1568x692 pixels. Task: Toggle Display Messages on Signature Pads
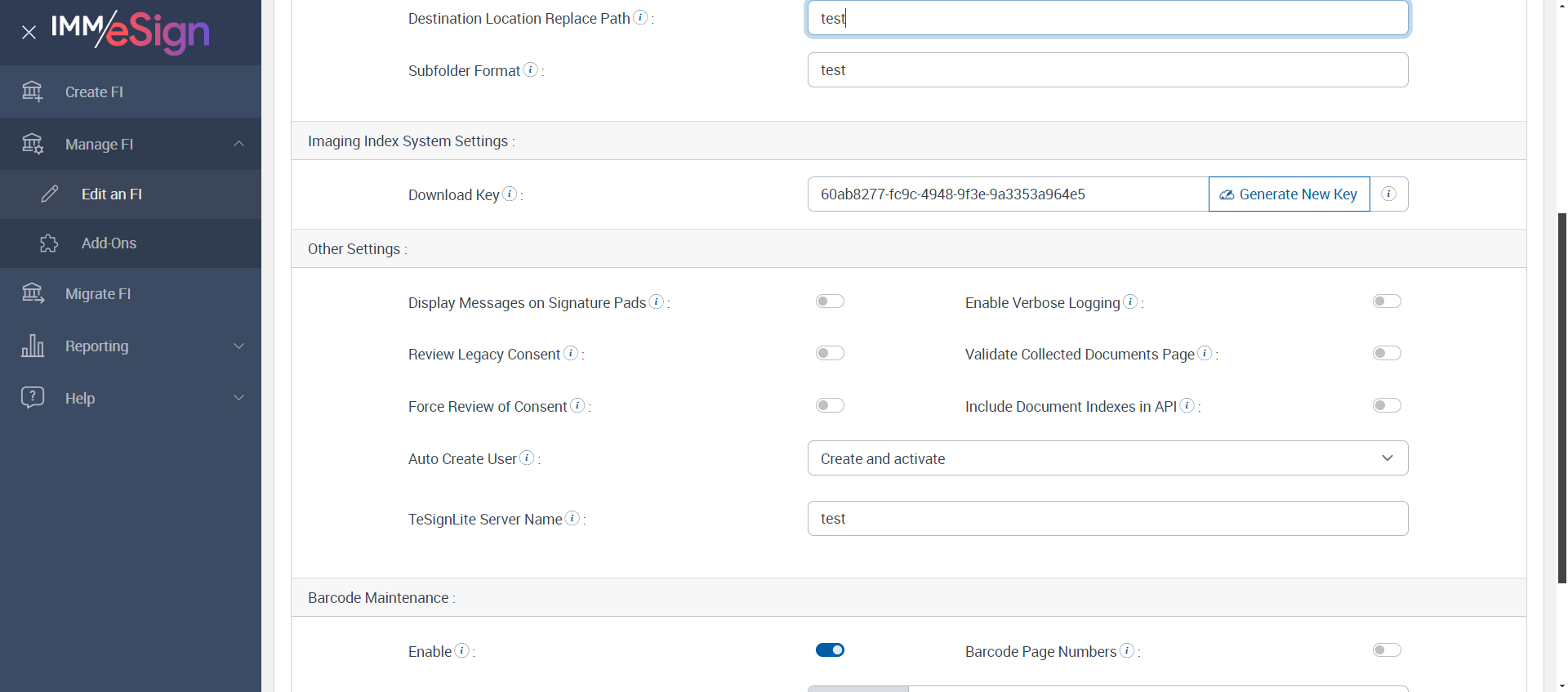pos(830,301)
